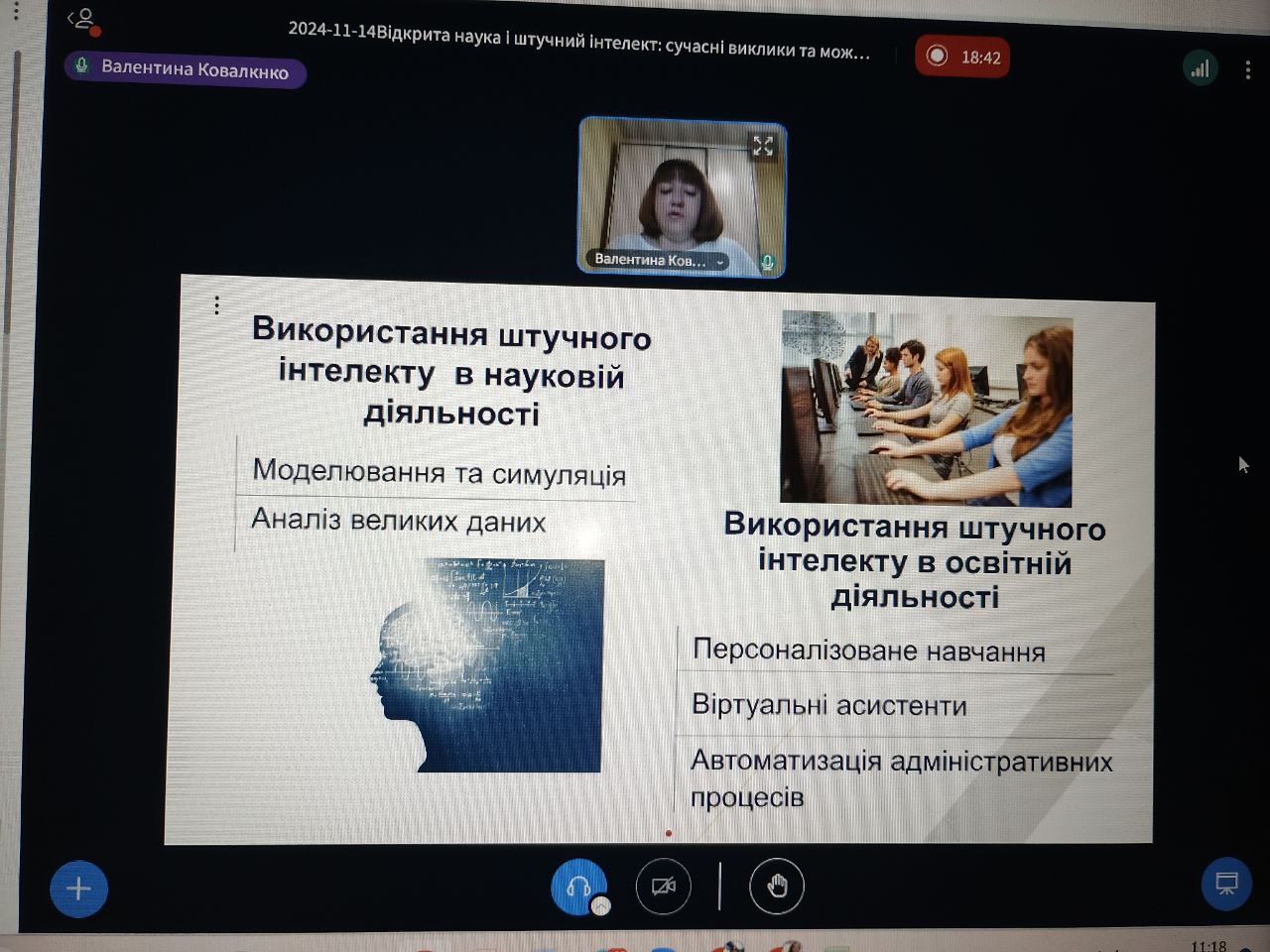This screenshot has height=952, width=1270.
Task: Click the 'Моделювання та симуляція' list item
Action: [x=440, y=472]
